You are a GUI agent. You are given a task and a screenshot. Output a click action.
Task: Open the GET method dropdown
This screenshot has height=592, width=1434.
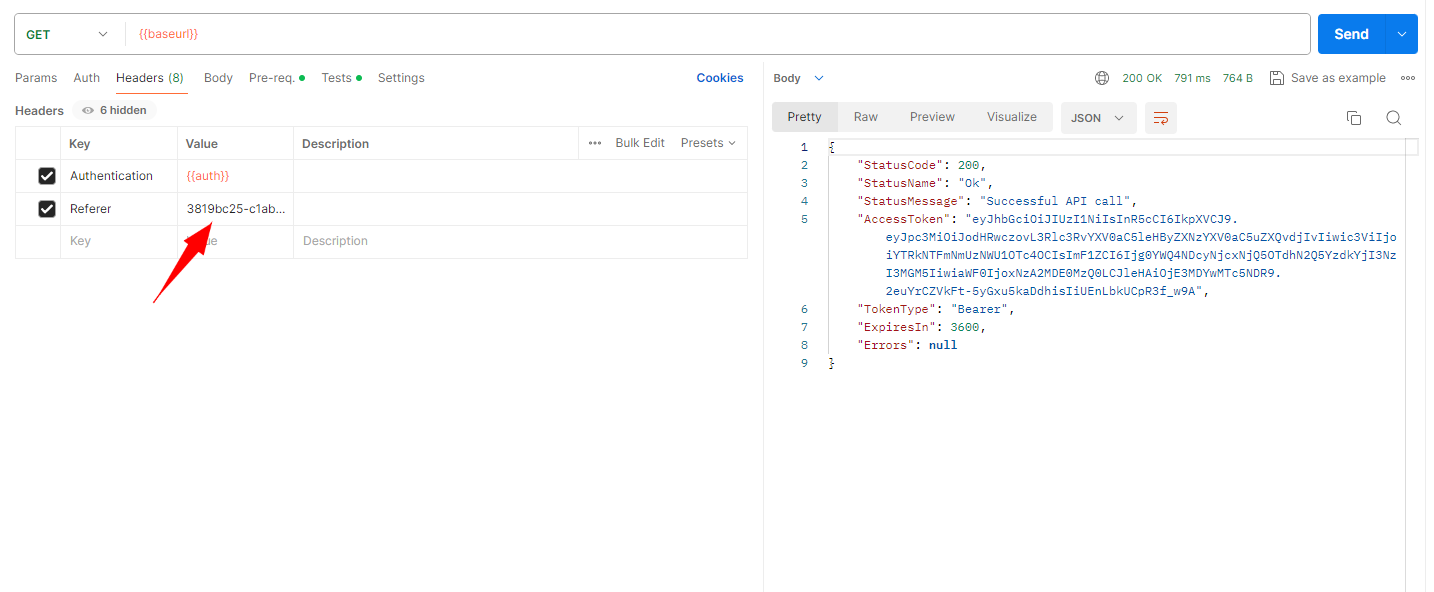pyautogui.click(x=67, y=34)
